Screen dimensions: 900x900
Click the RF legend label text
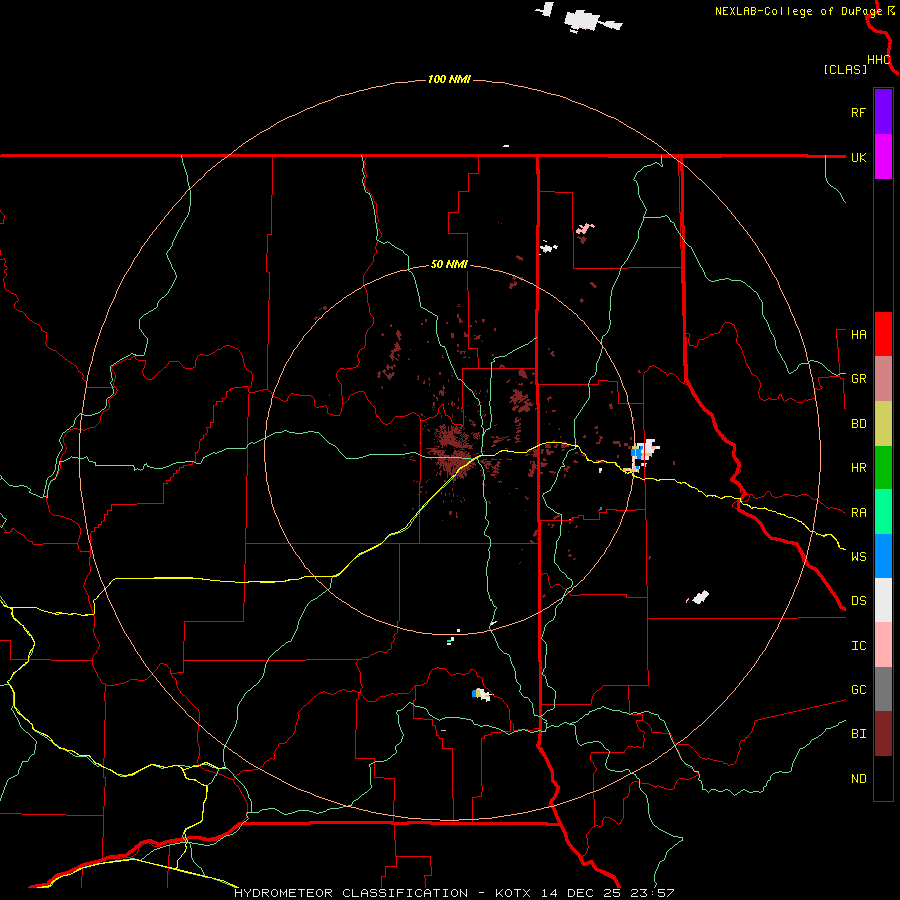858,112
